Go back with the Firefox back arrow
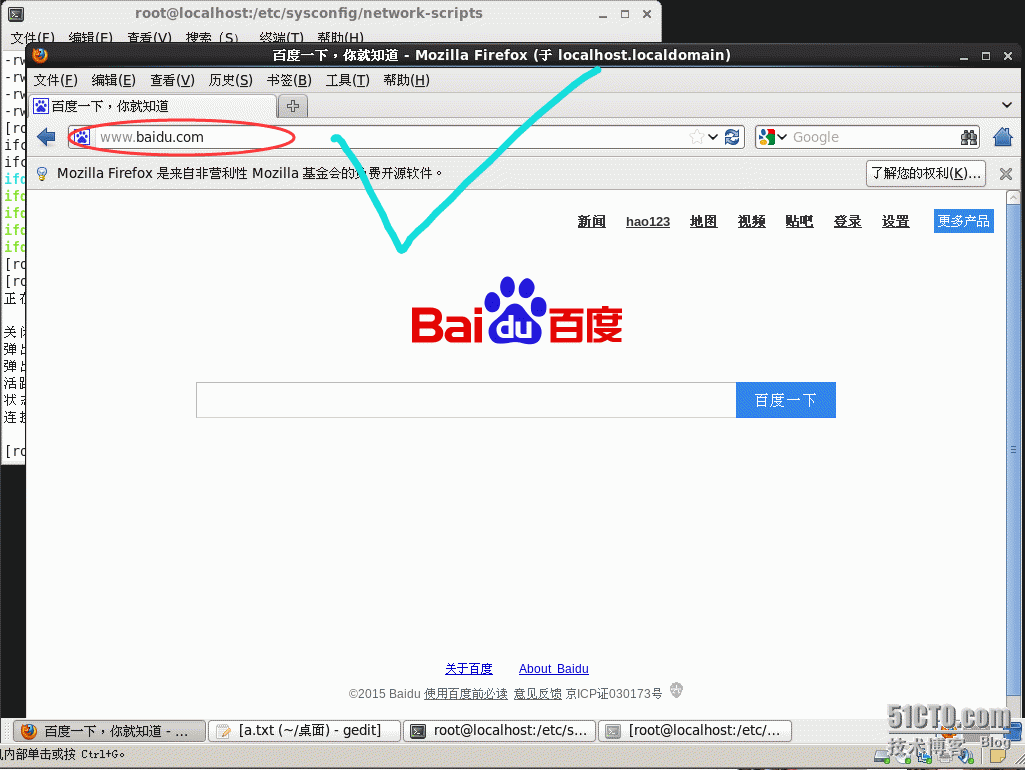The height and width of the screenshot is (770, 1025). (x=46, y=137)
